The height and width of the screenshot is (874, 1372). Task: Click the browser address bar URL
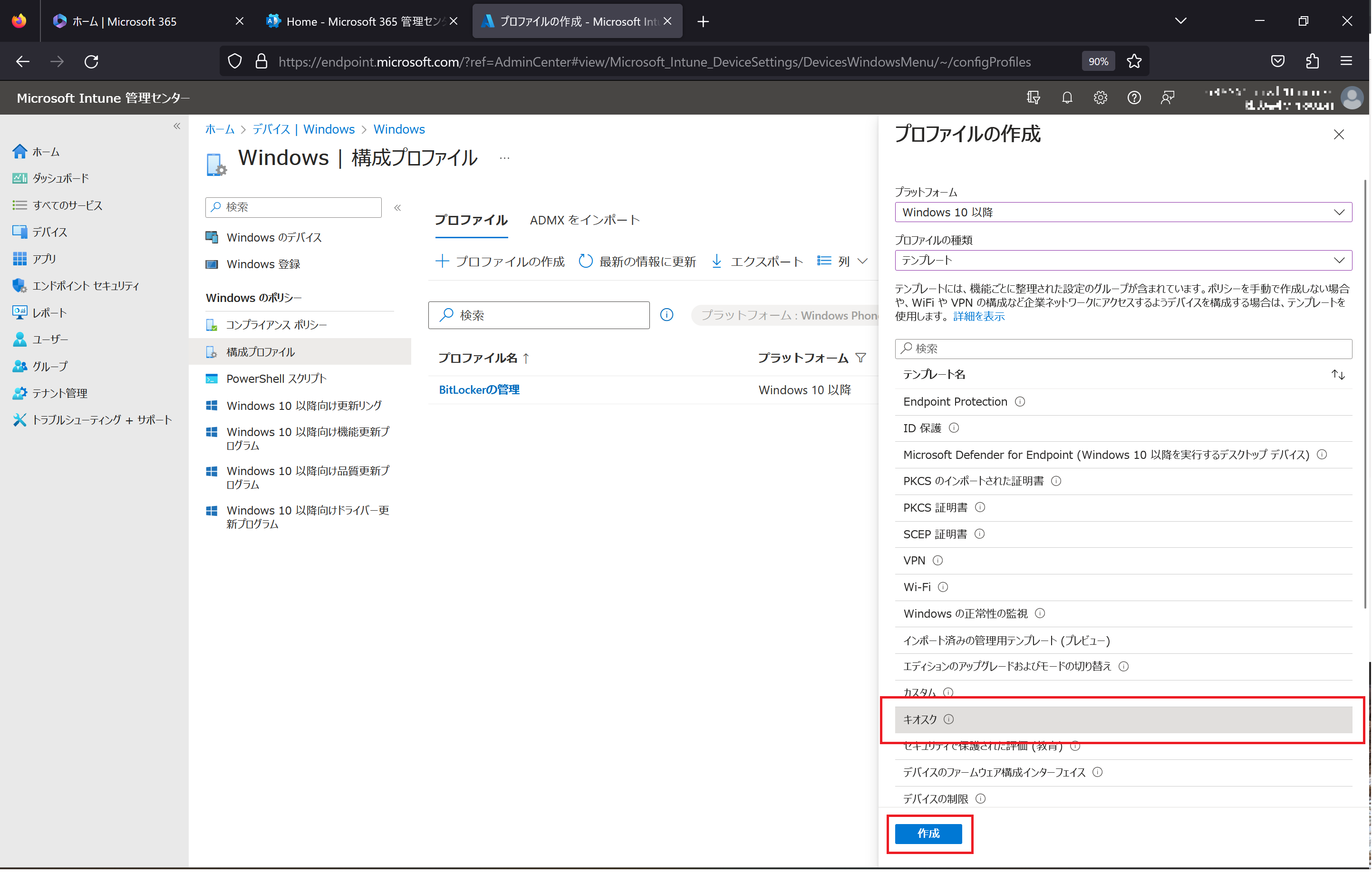pos(654,61)
